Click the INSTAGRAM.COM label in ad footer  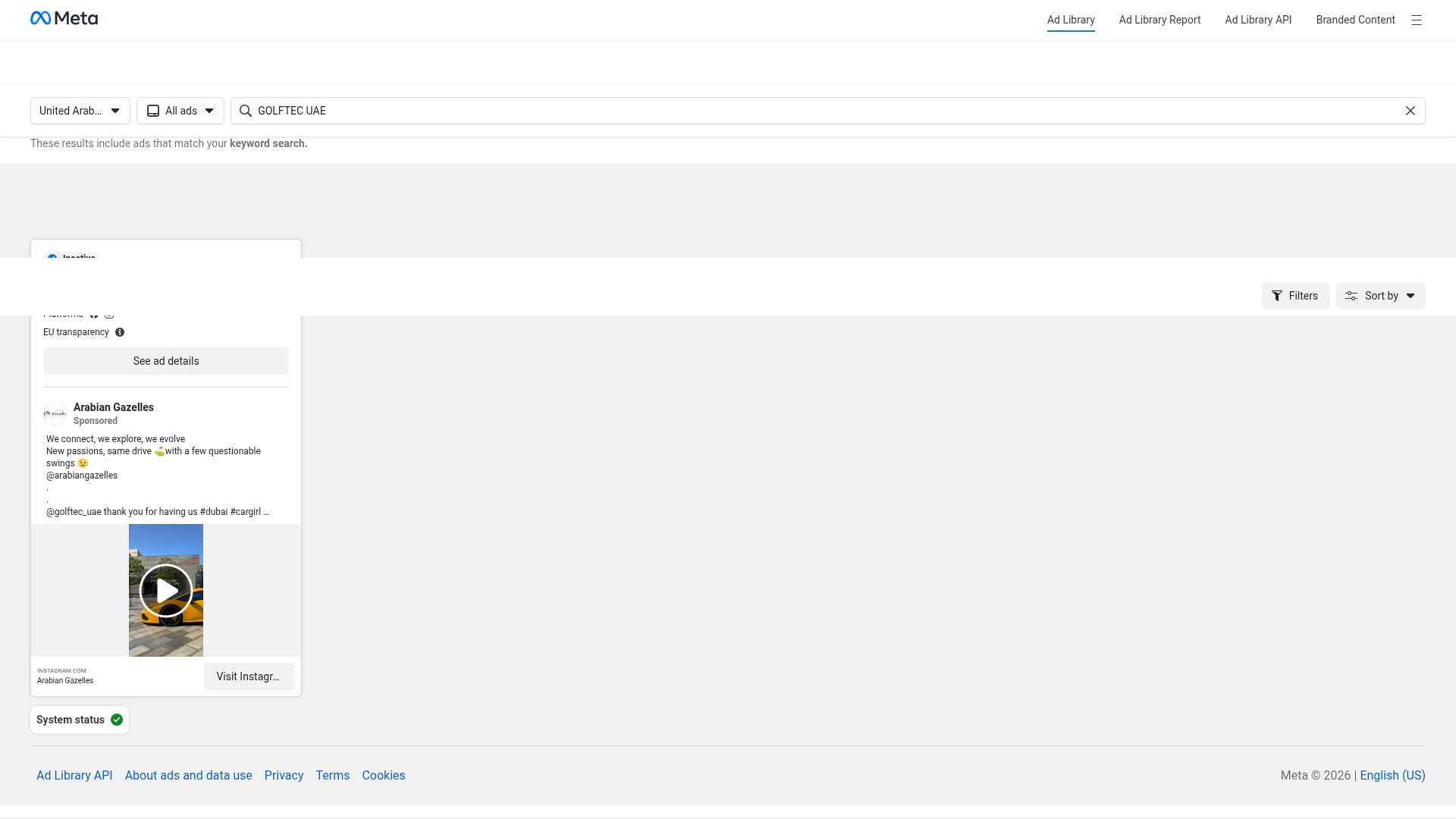(x=61, y=670)
